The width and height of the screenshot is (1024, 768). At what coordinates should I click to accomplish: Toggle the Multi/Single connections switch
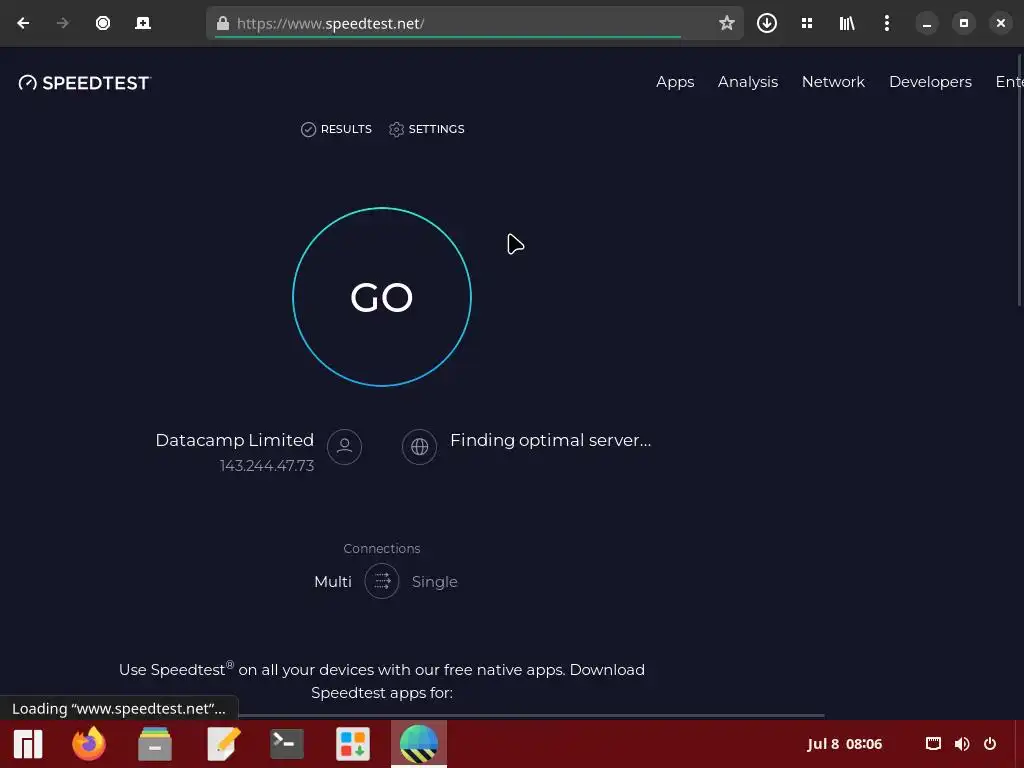(x=381, y=581)
